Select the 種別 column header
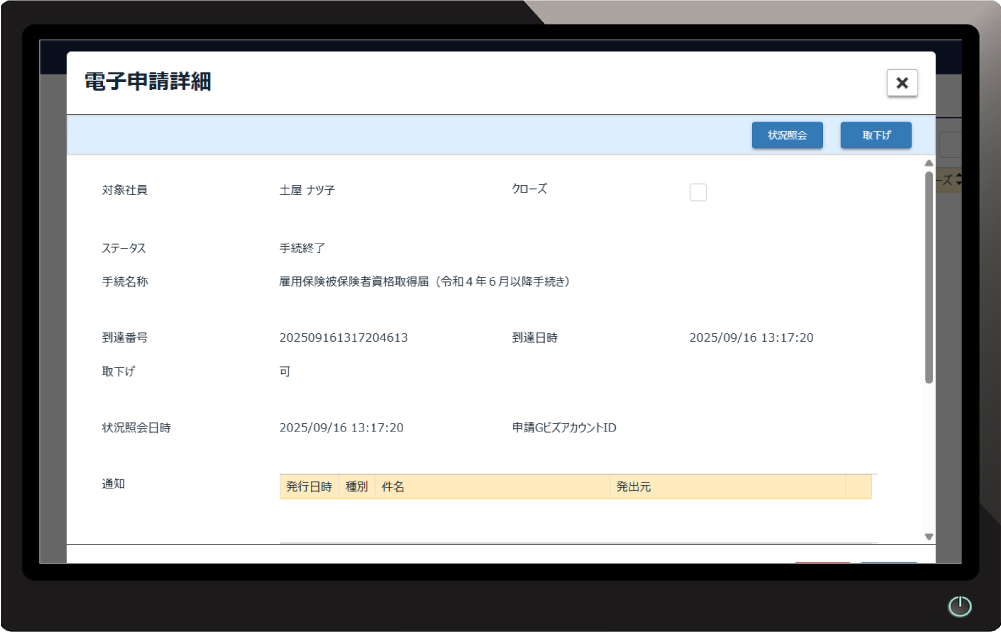The image size is (1001, 632). pos(357,487)
